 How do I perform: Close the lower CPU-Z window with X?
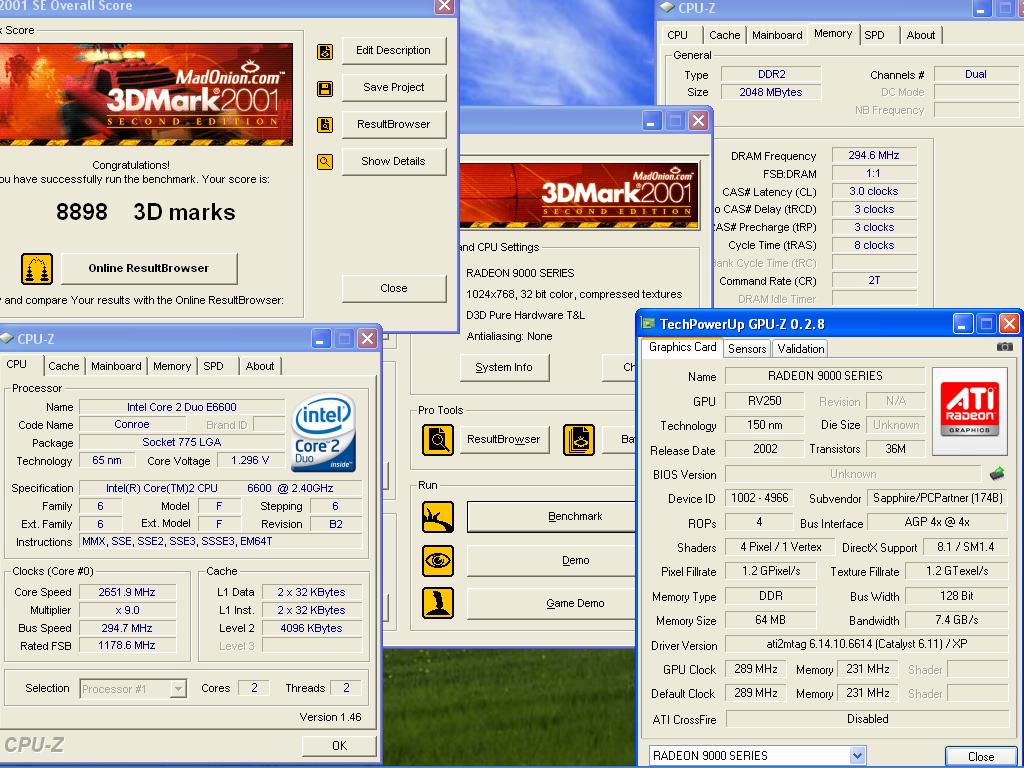coord(368,338)
